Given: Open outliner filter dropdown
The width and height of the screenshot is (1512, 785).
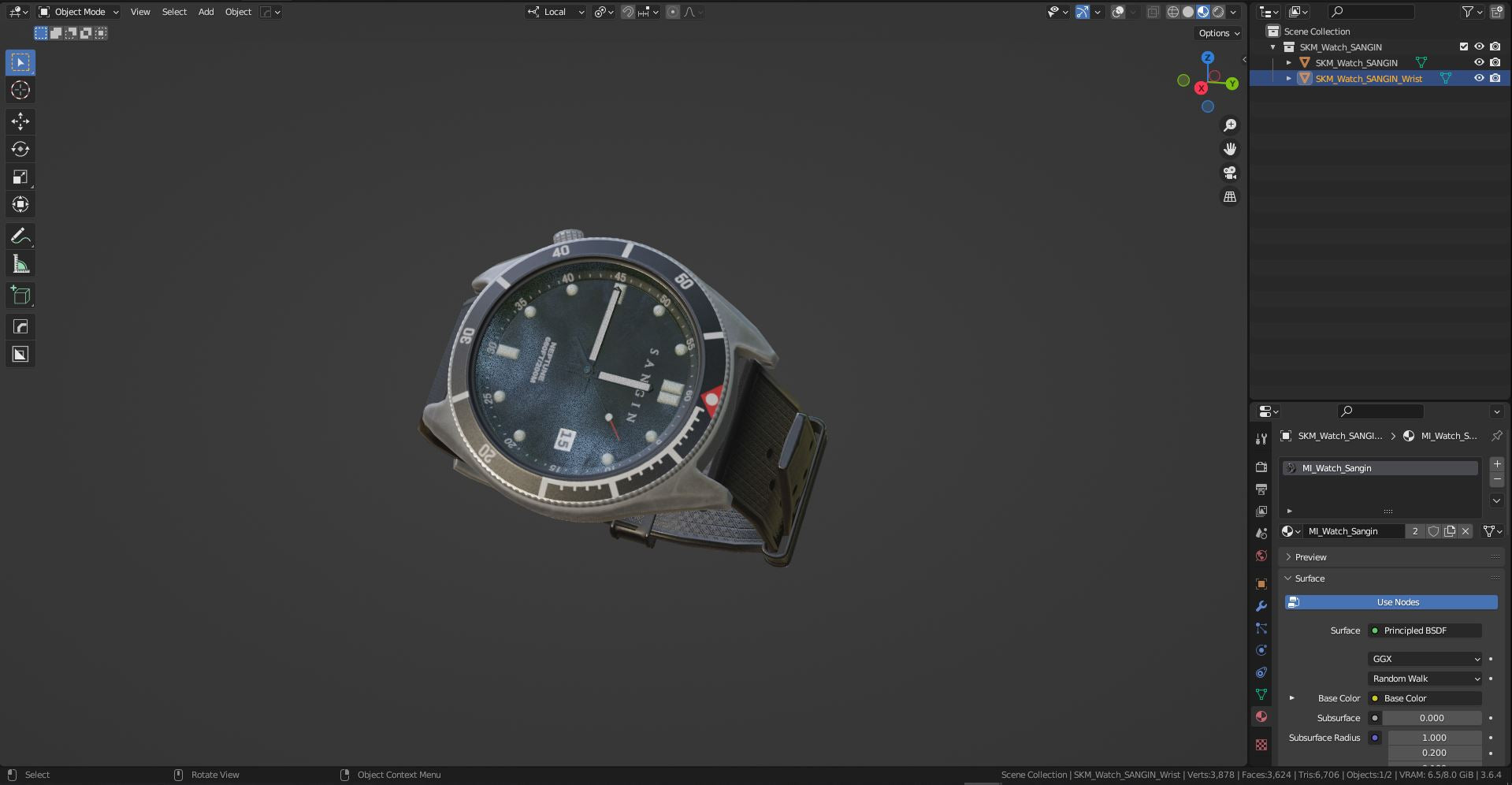Looking at the screenshot, I should [1472, 12].
